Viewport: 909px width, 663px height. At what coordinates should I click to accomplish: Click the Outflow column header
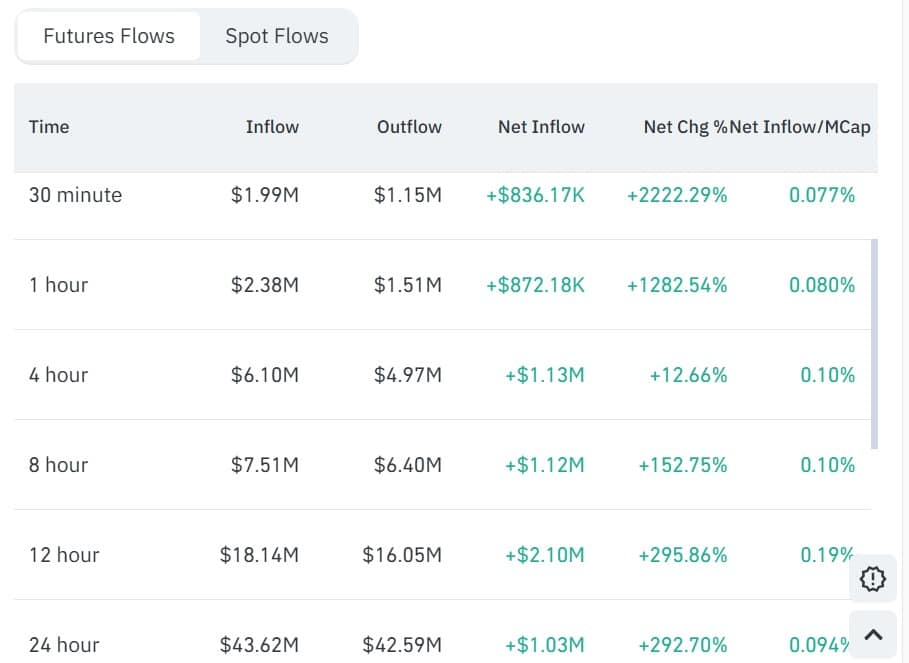409,127
